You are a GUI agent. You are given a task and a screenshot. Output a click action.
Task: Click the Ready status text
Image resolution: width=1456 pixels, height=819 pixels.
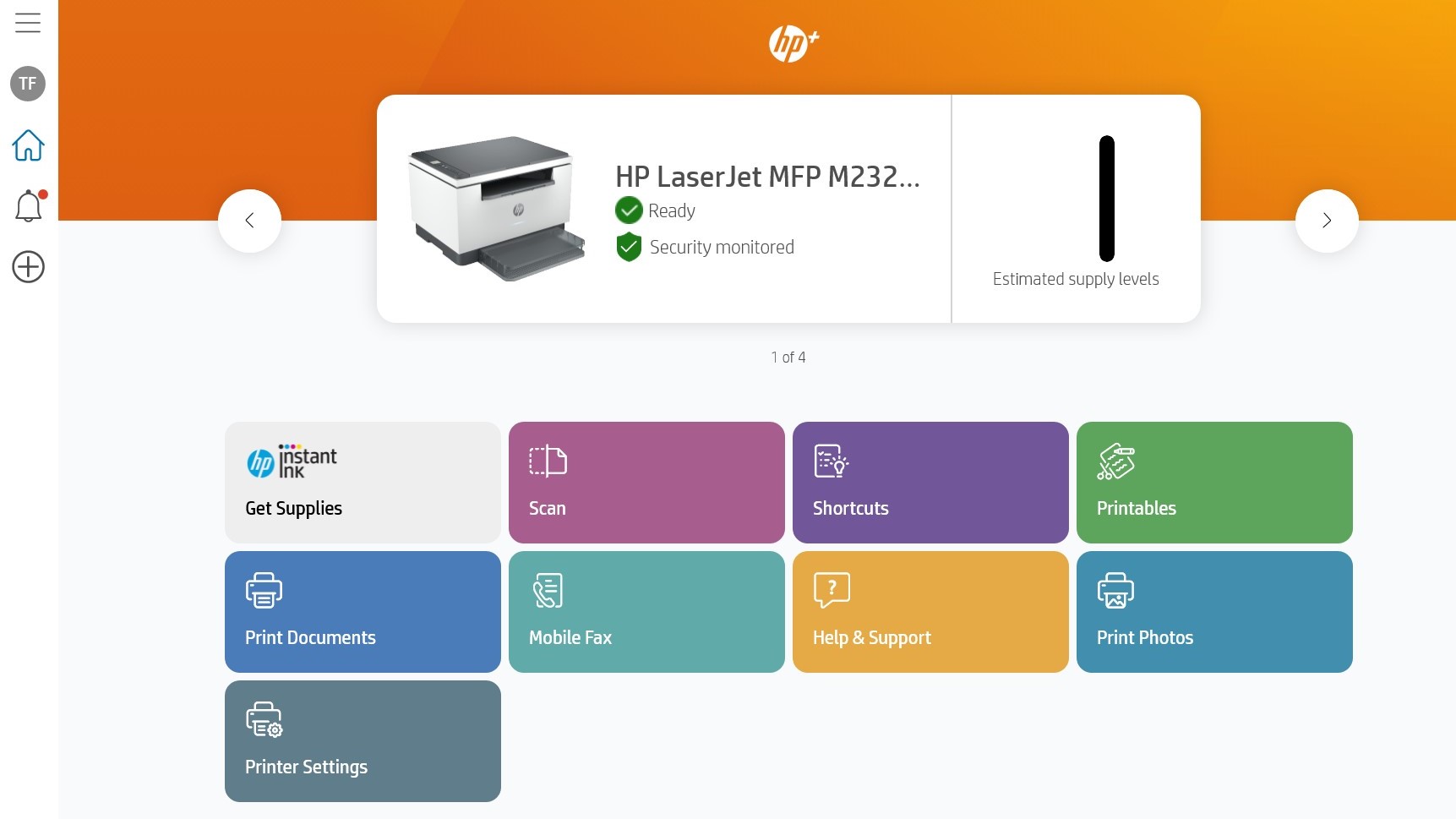pos(672,211)
